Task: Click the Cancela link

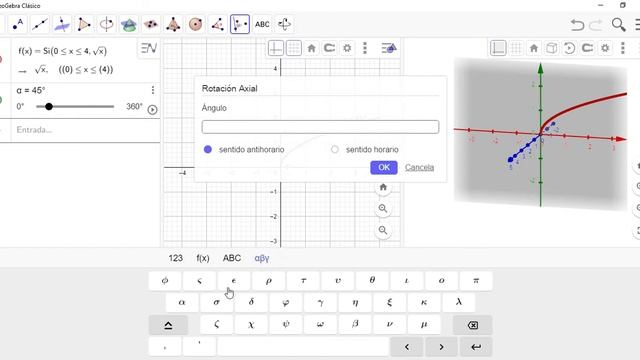Action: pyautogui.click(x=420, y=167)
